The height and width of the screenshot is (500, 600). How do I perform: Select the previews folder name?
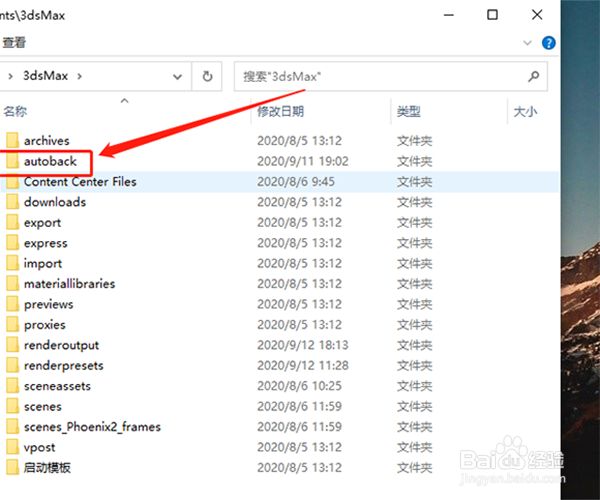(x=48, y=304)
